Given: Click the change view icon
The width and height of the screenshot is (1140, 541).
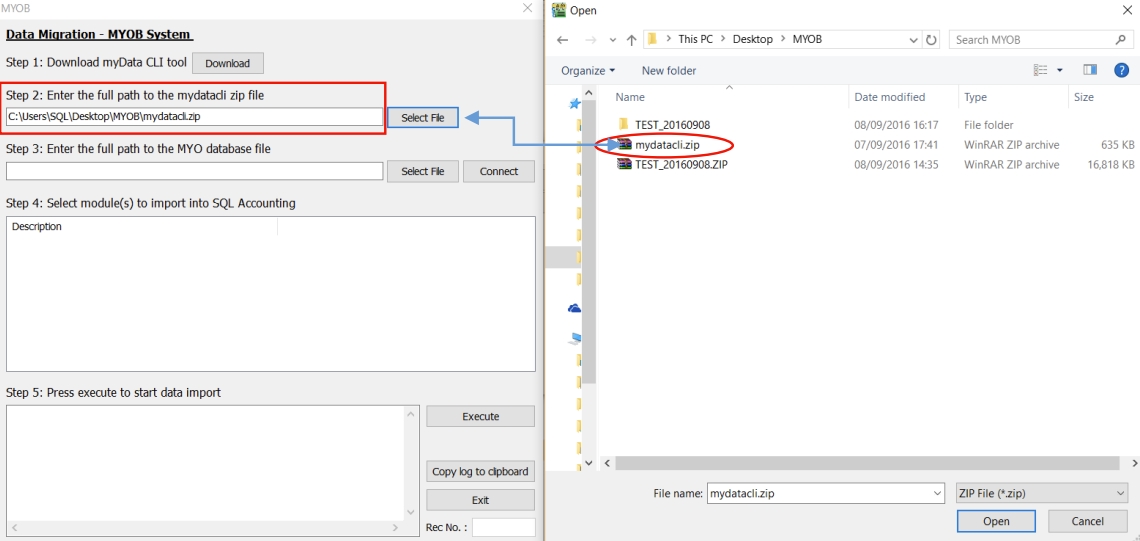Looking at the screenshot, I should pos(1041,70).
